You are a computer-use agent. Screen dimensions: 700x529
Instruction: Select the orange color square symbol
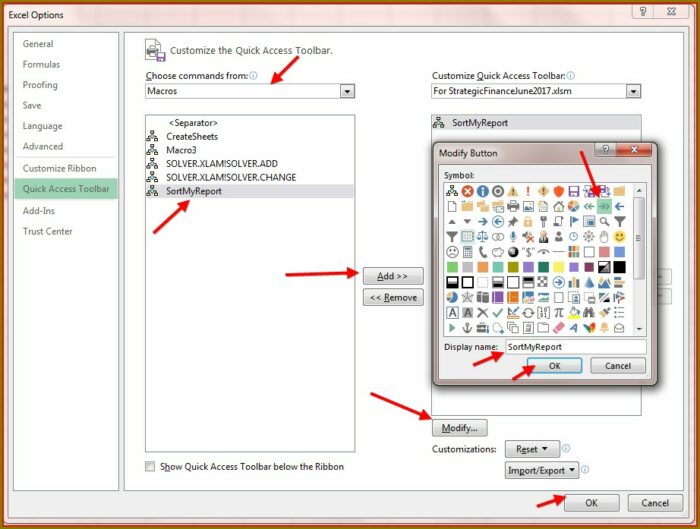pos(482,267)
